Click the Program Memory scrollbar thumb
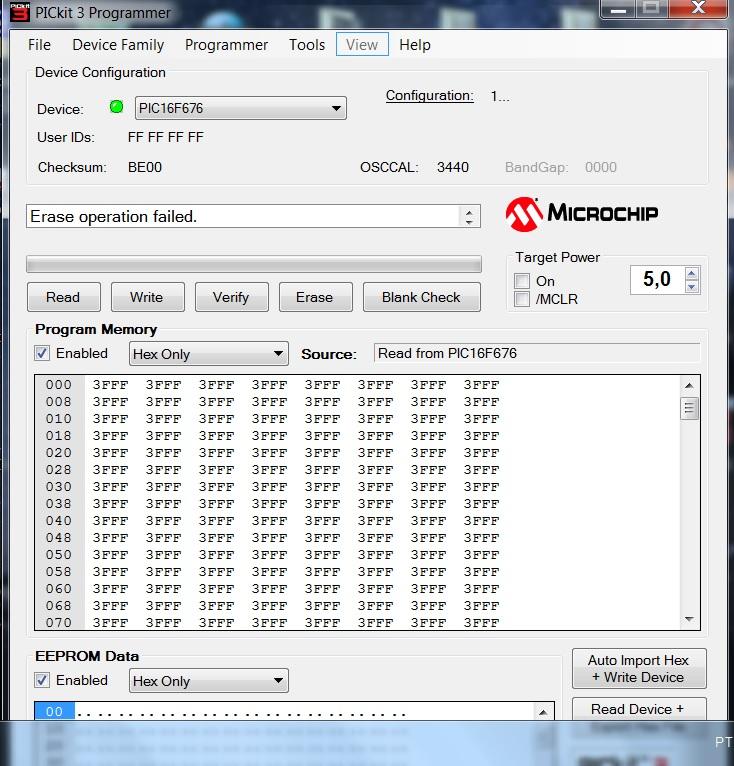734x766 pixels. click(689, 408)
